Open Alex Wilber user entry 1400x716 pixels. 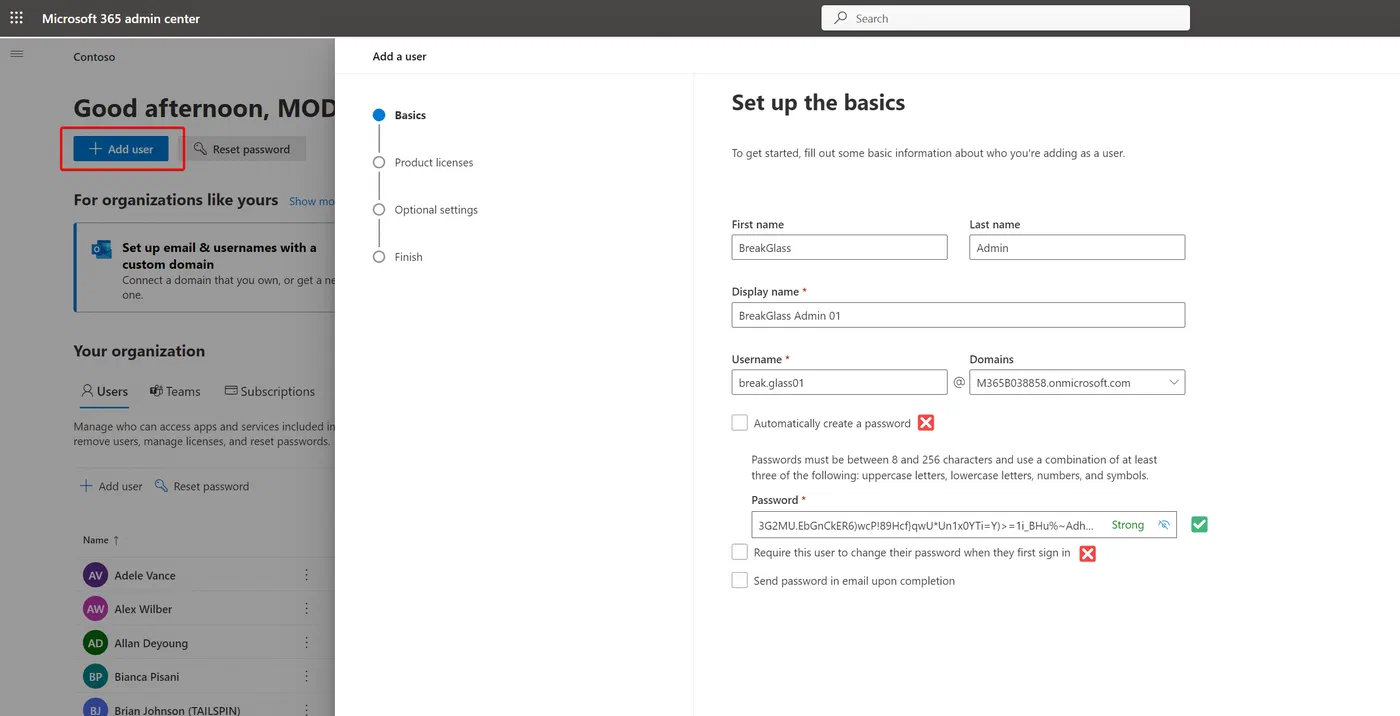[143, 609]
